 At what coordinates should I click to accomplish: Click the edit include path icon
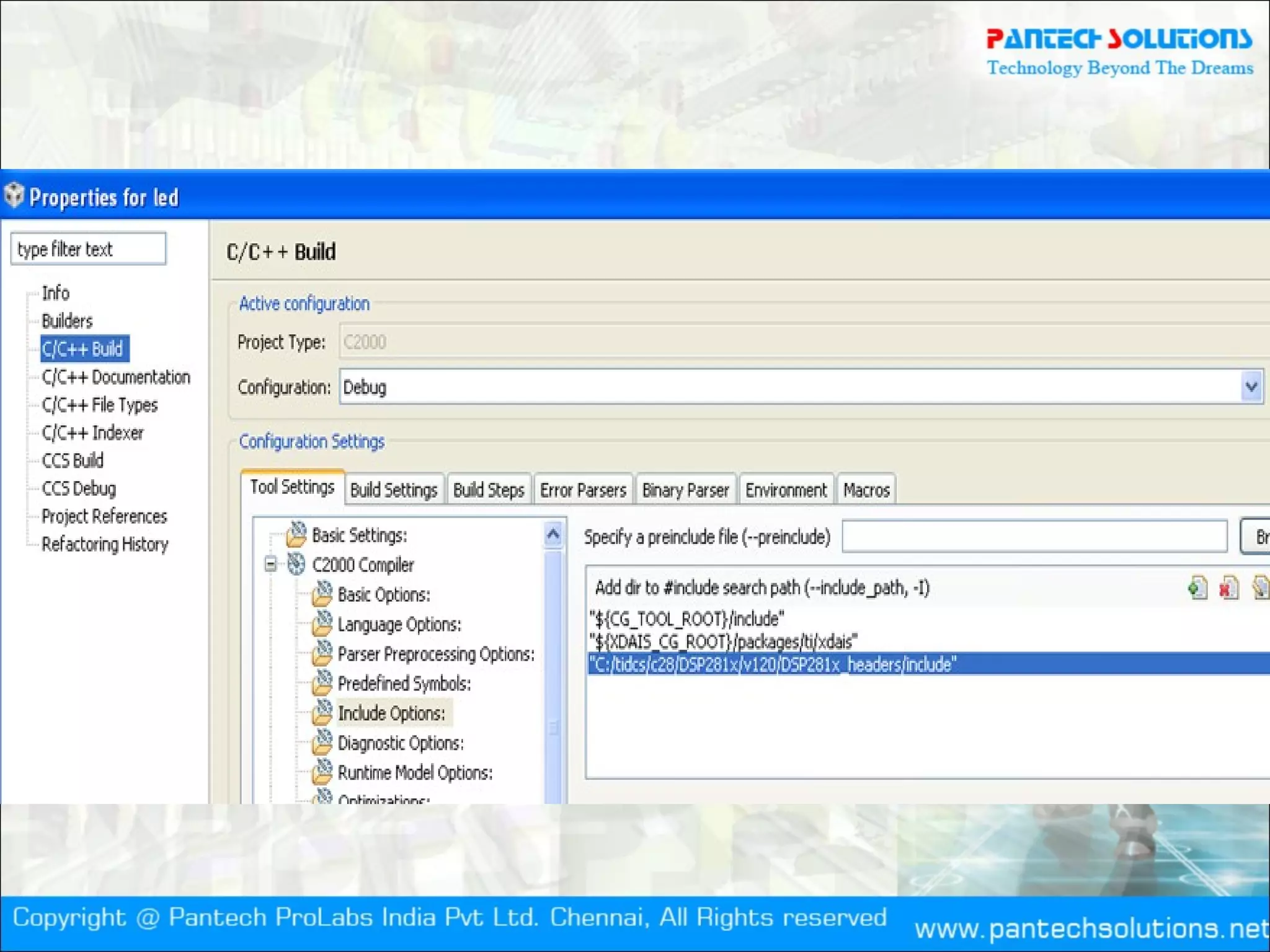pyautogui.click(x=1260, y=587)
